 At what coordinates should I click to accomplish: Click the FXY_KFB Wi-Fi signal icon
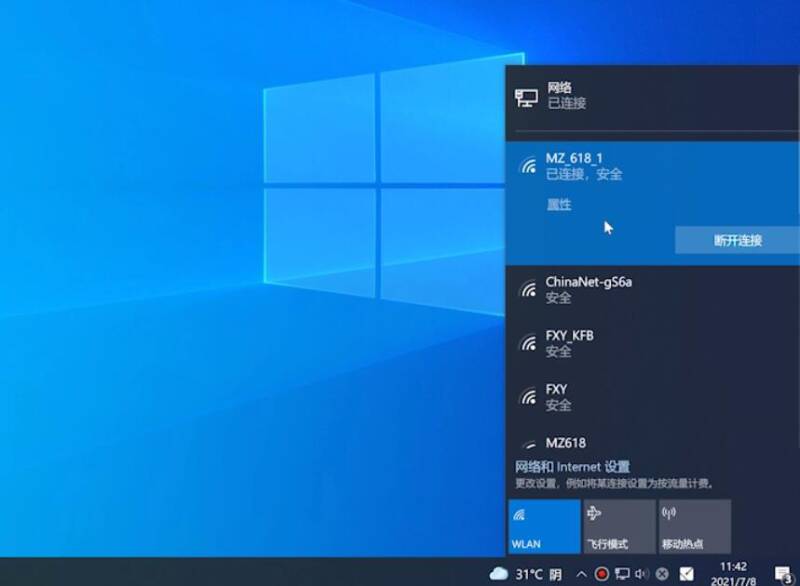click(x=528, y=343)
